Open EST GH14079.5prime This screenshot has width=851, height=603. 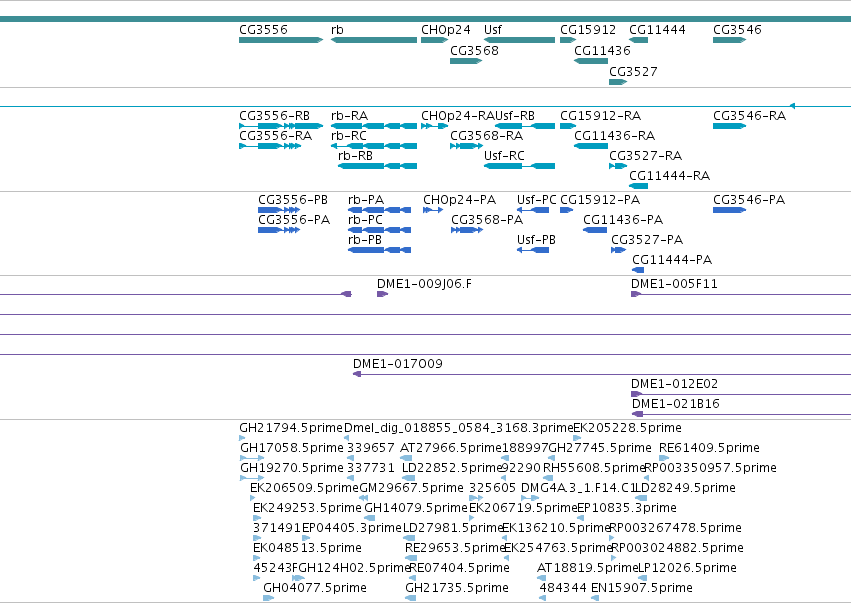click(x=370, y=518)
